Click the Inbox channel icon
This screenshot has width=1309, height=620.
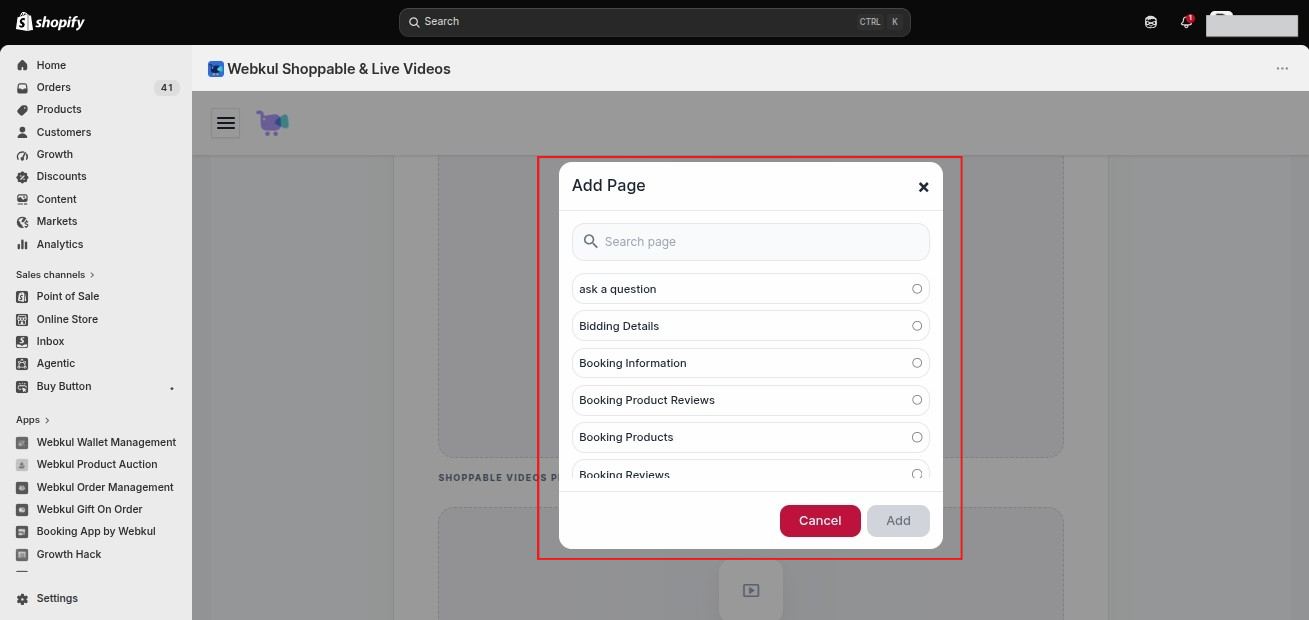pyautogui.click(x=23, y=342)
